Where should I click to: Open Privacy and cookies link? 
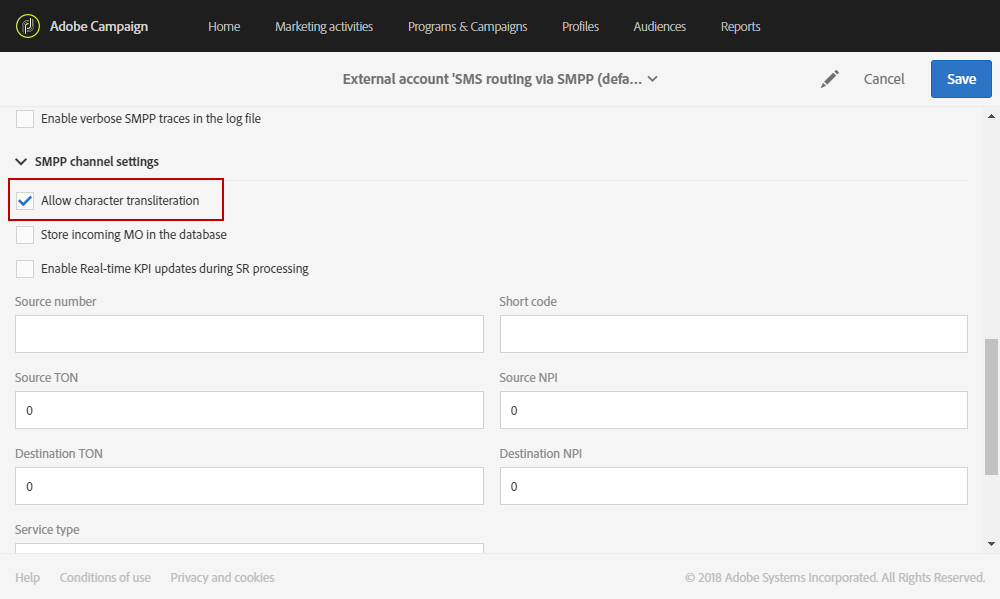[222, 577]
